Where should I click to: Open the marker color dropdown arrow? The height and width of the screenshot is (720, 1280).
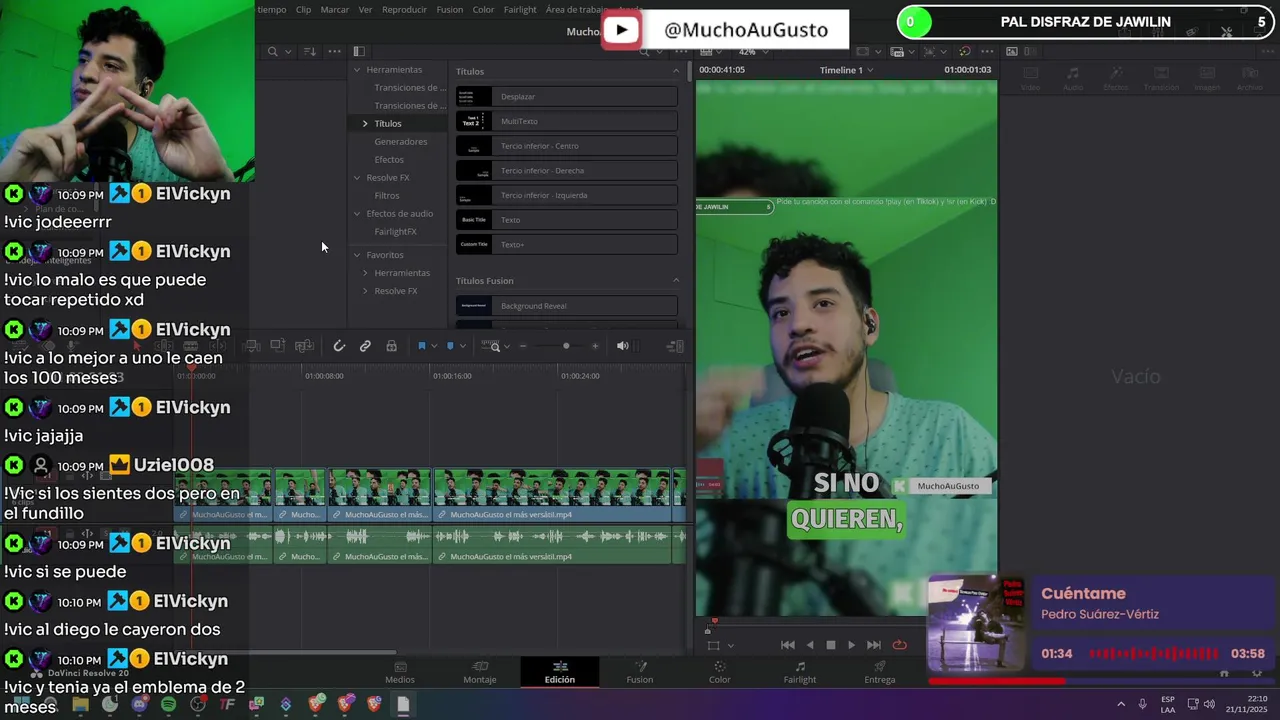[x=462, y=346]
